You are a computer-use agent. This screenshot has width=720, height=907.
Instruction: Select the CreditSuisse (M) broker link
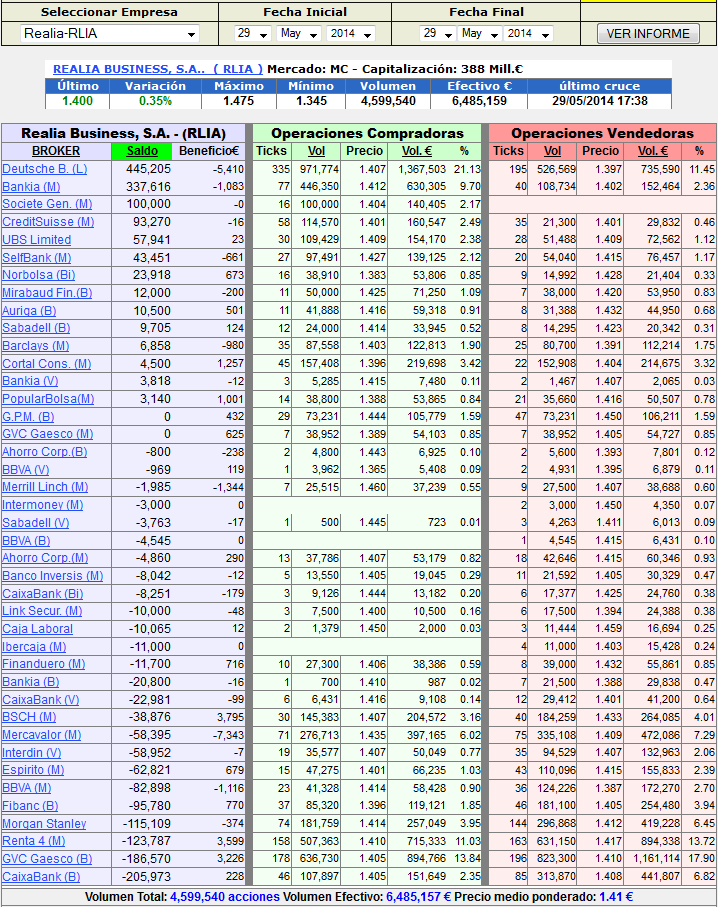48,222
